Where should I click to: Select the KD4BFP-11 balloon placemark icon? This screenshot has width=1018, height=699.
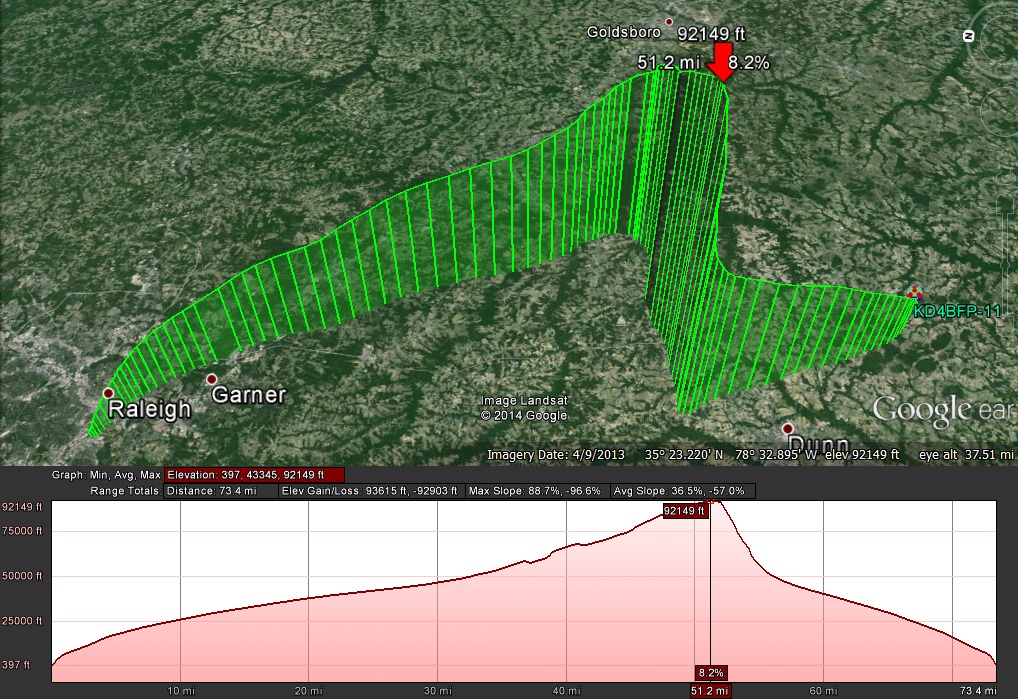click(914, 293)
